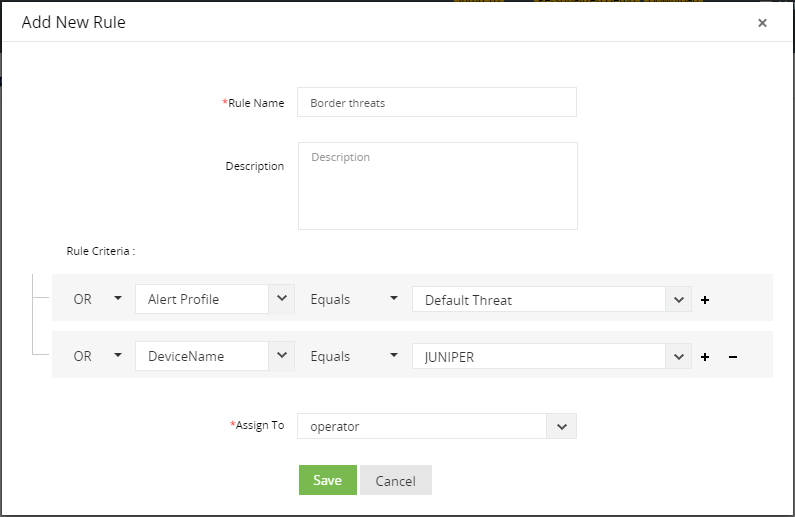Open the Assign To operator dropdown
This screenshot has width=795, height=517.
point(561,426)
